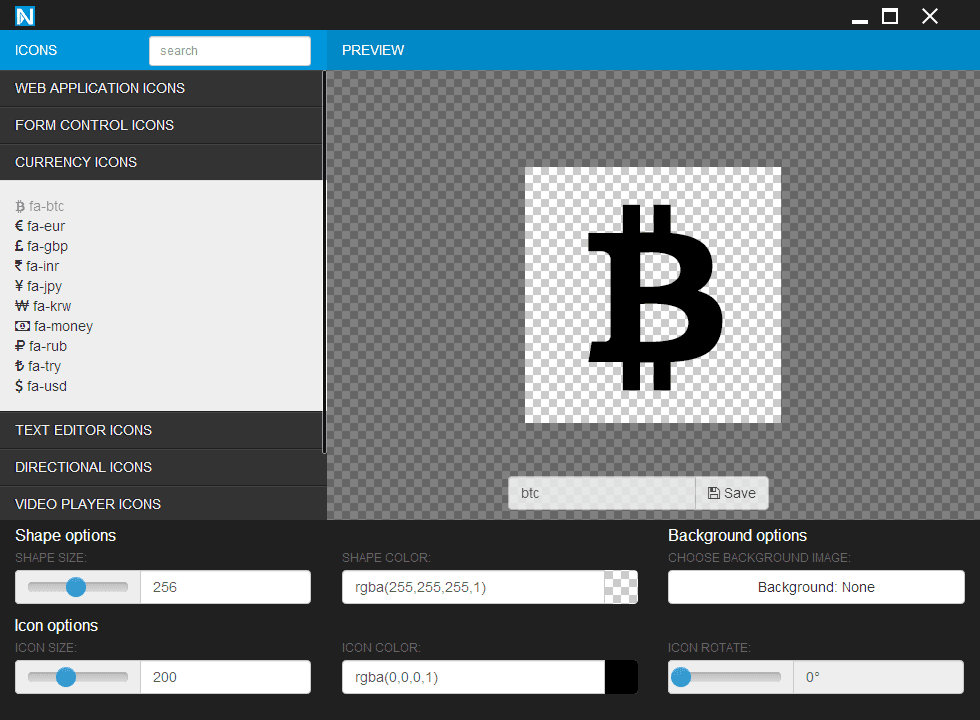Choose the fa-inr rupee icon

click(x=37, y=266)
